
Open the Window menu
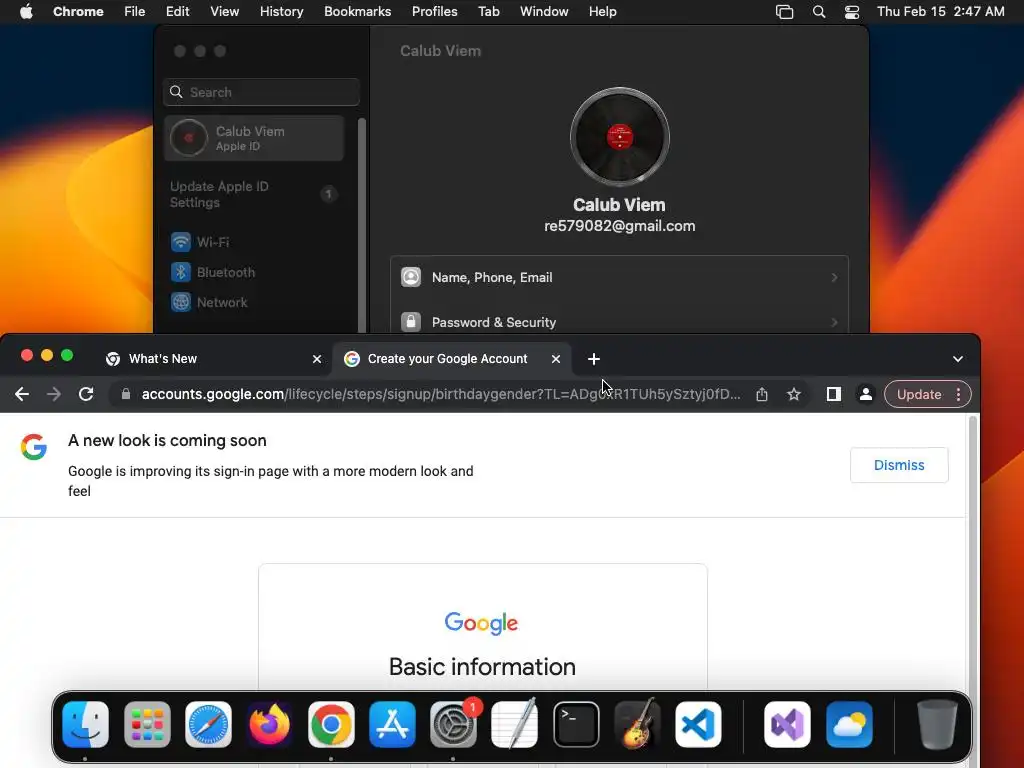(x=544, y=12)
